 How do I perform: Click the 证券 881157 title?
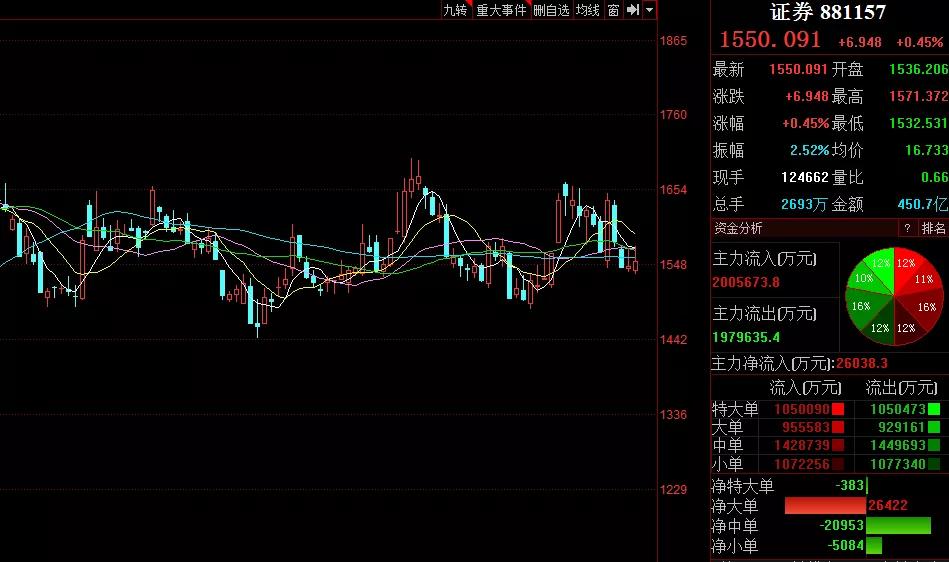[x=827, y=12]
